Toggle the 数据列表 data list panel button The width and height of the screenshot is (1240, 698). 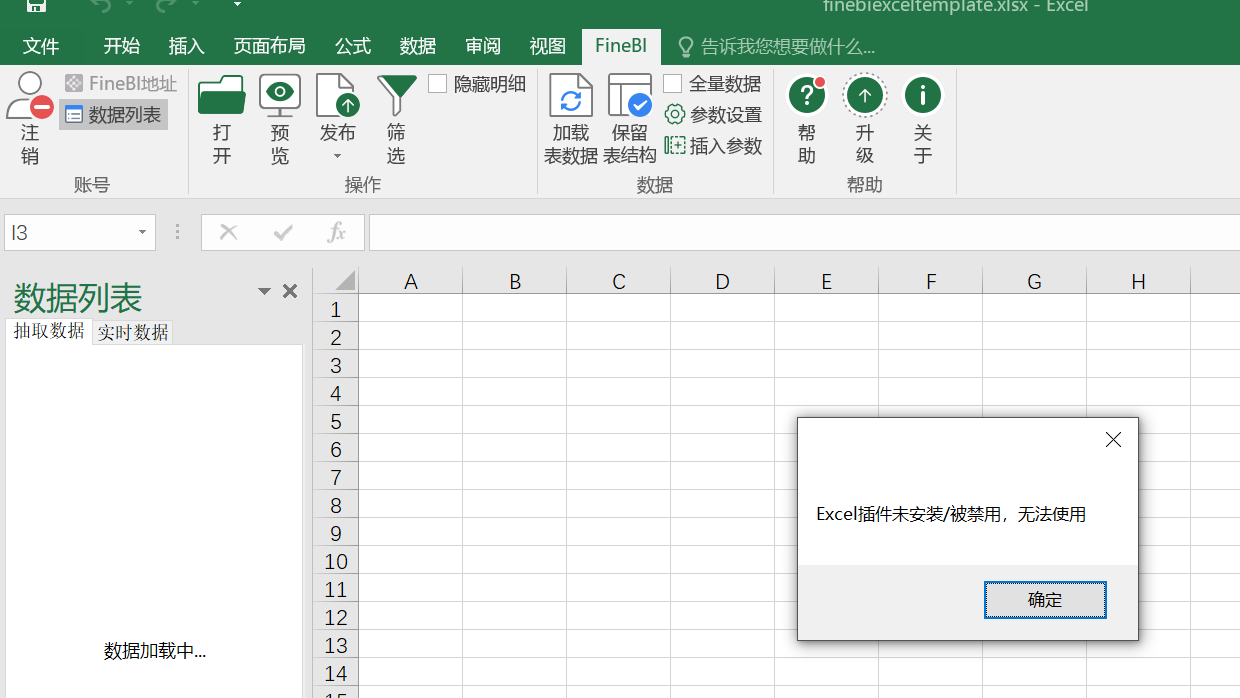pyautogui.click(x=113, y=115)
